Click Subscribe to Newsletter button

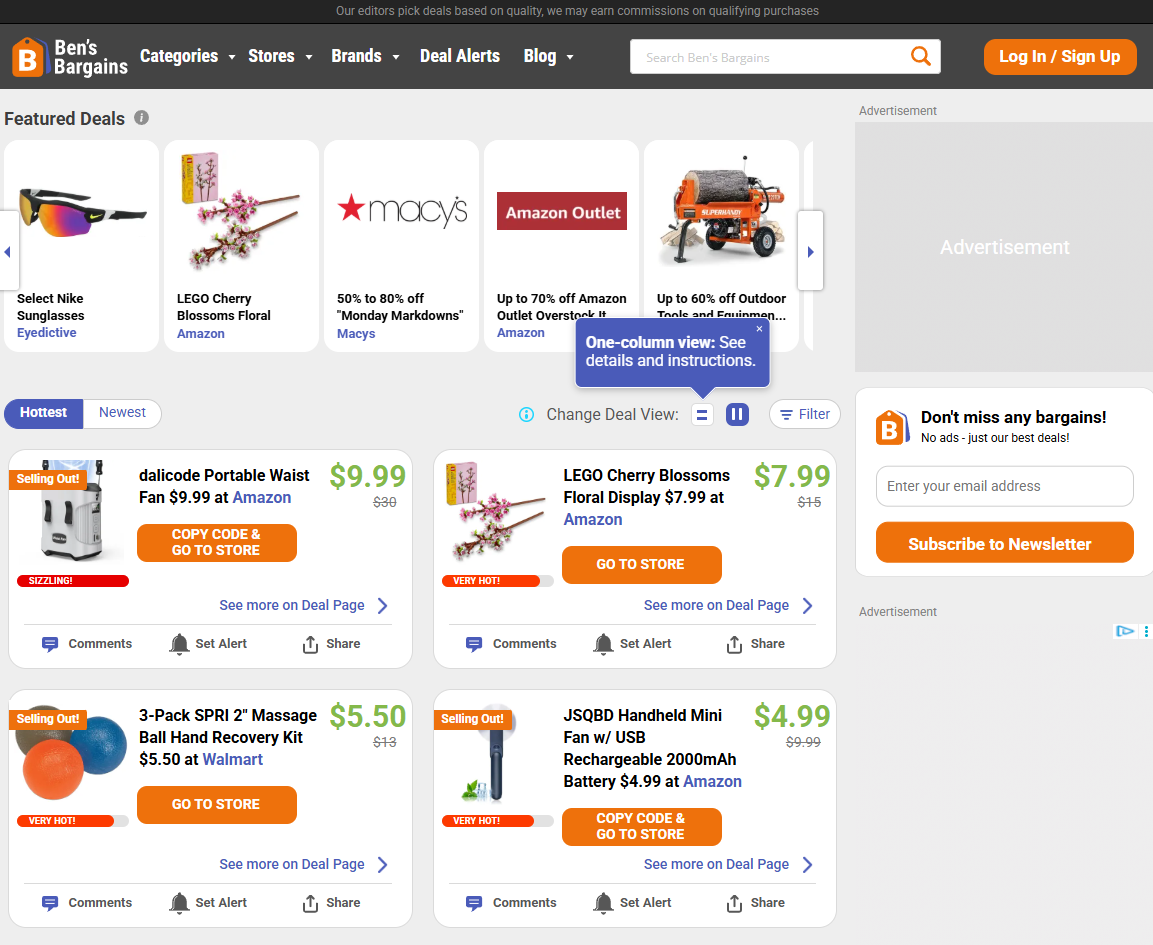(1004, 543)
